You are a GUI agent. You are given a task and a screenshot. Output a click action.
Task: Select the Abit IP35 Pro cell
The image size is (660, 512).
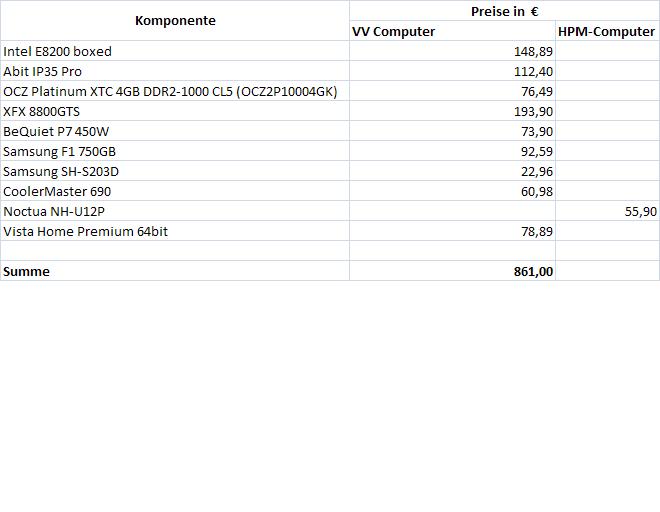[x=175, y=71]
